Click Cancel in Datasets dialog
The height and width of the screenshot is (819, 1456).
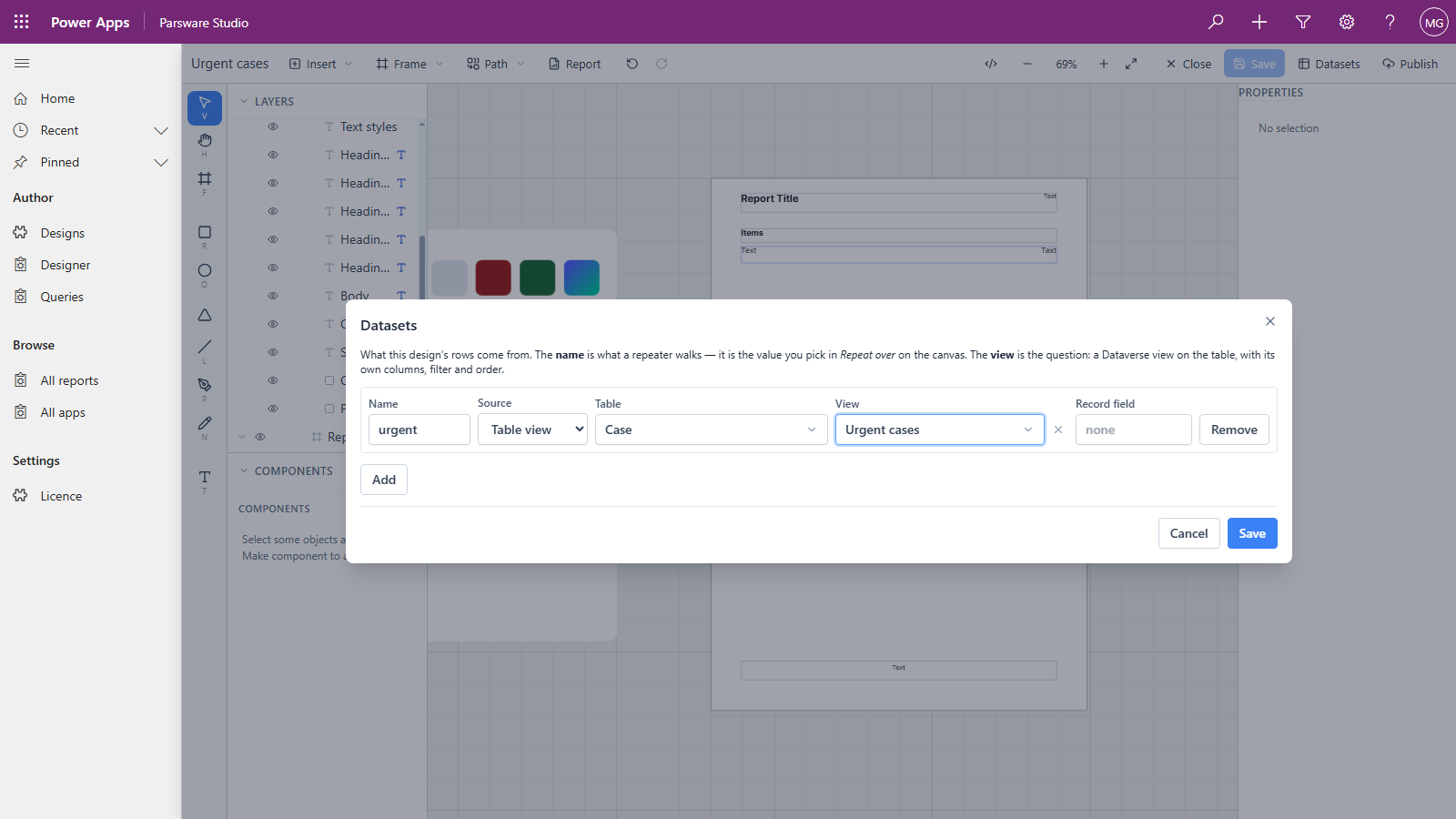[x=1189, y=533]
